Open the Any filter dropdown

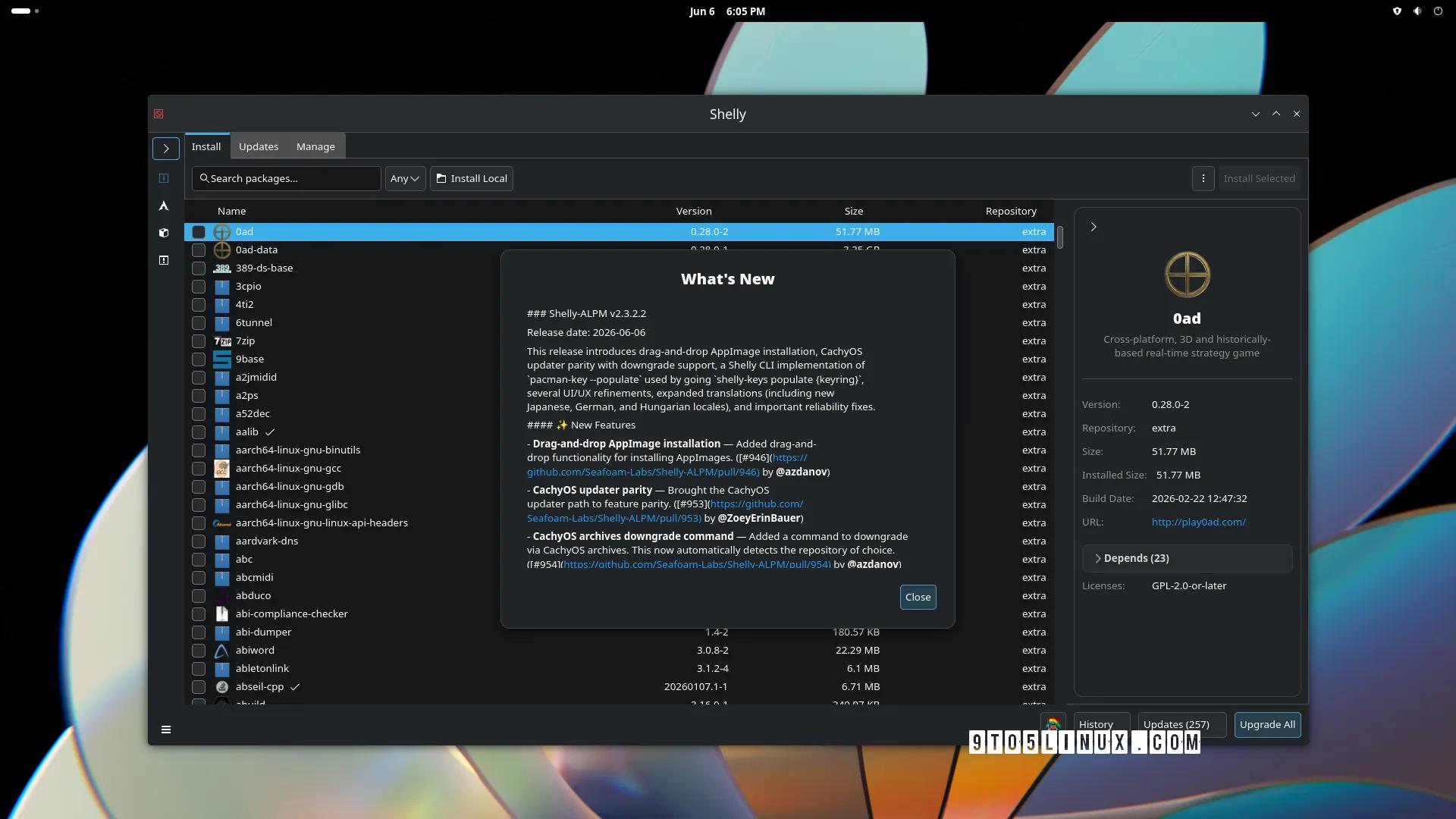coord(405,178)
